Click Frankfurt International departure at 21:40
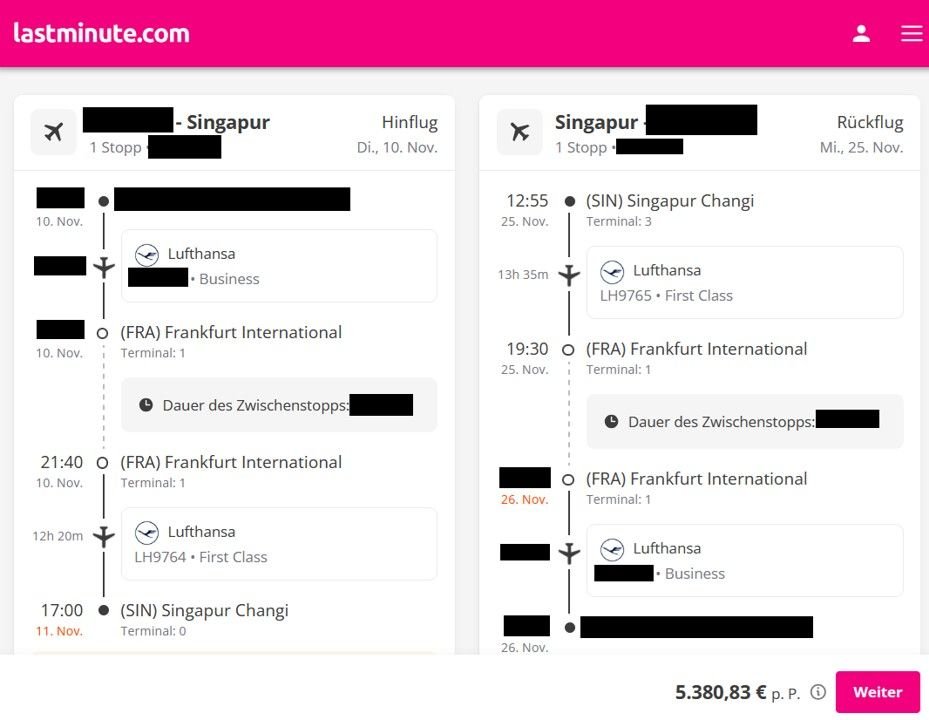 pyautogui.click(x=231, y=462)
